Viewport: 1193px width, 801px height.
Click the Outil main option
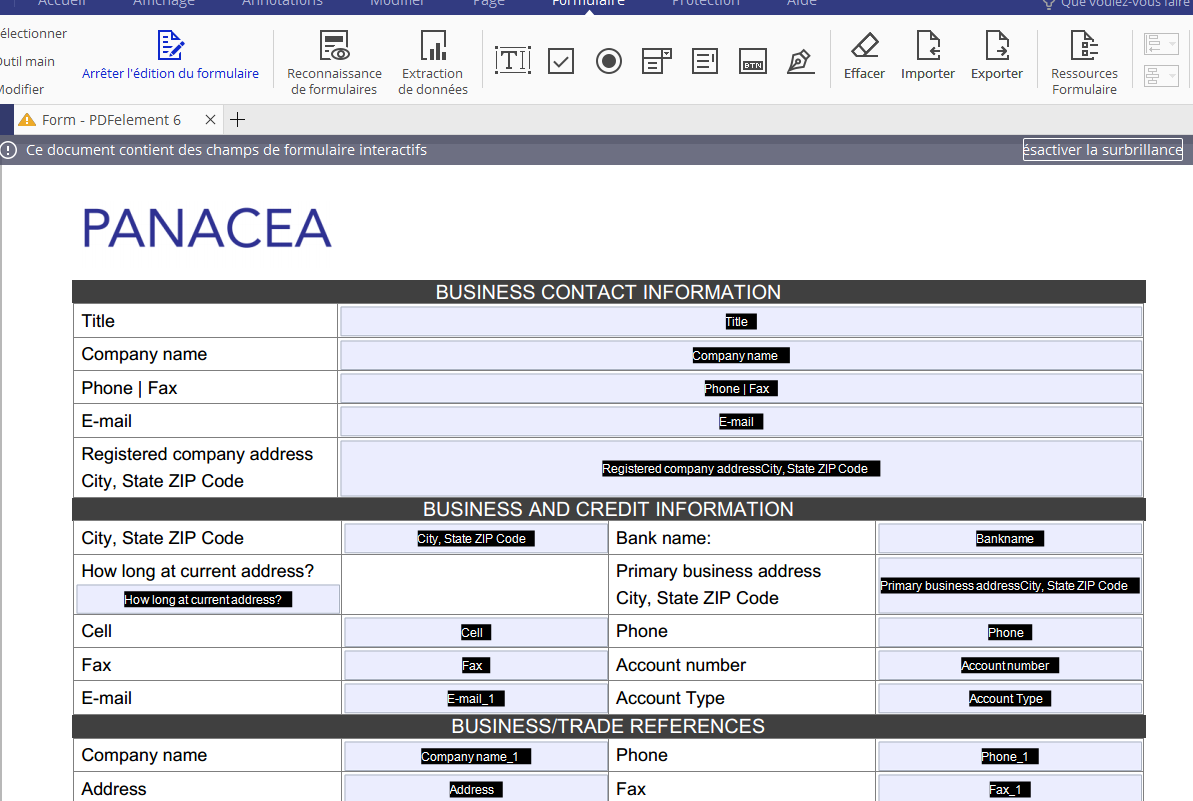pyautogui.click(x=27, y=62)
